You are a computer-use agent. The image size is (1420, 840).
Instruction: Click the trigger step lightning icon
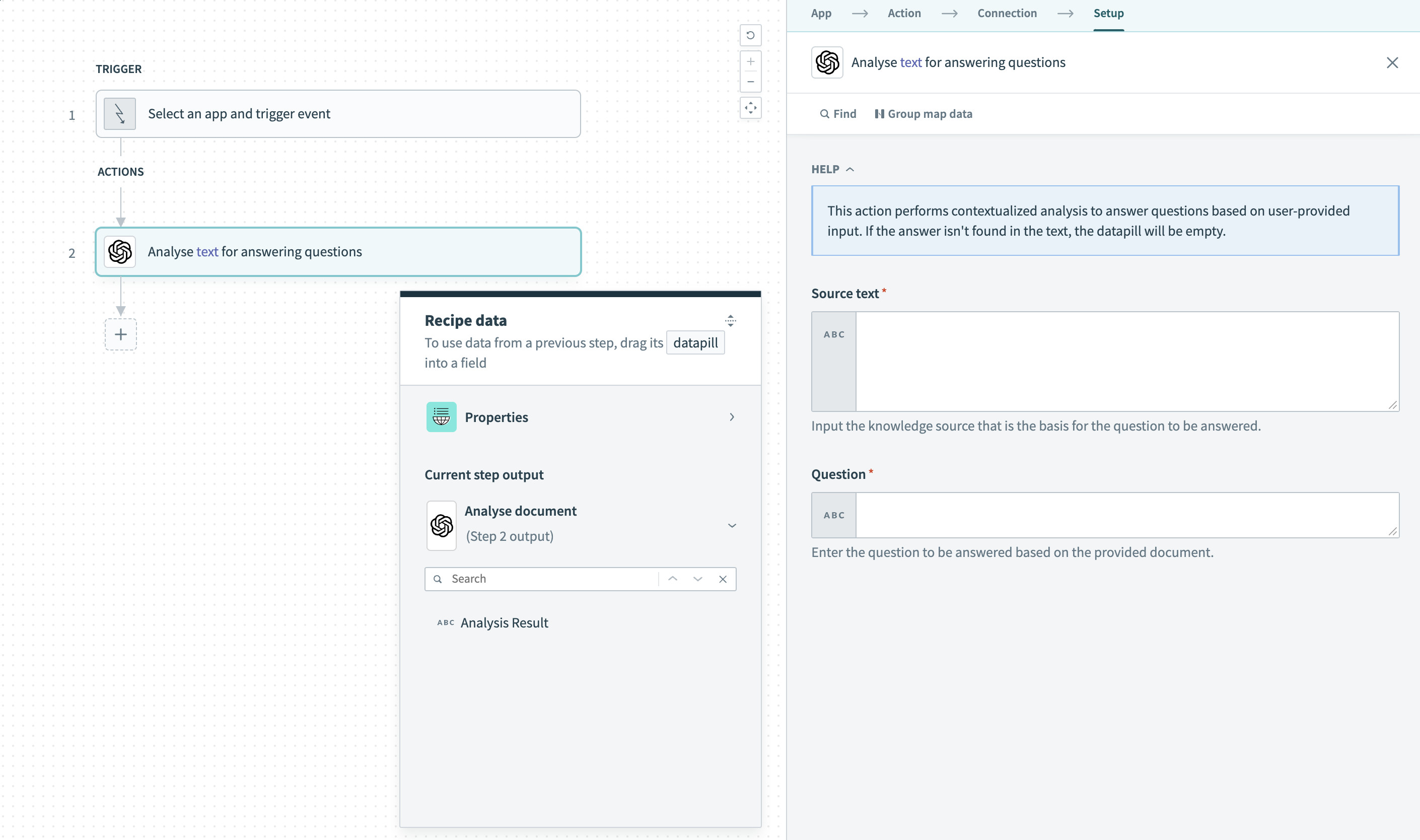pyautogui.click(x=119, y=114)
